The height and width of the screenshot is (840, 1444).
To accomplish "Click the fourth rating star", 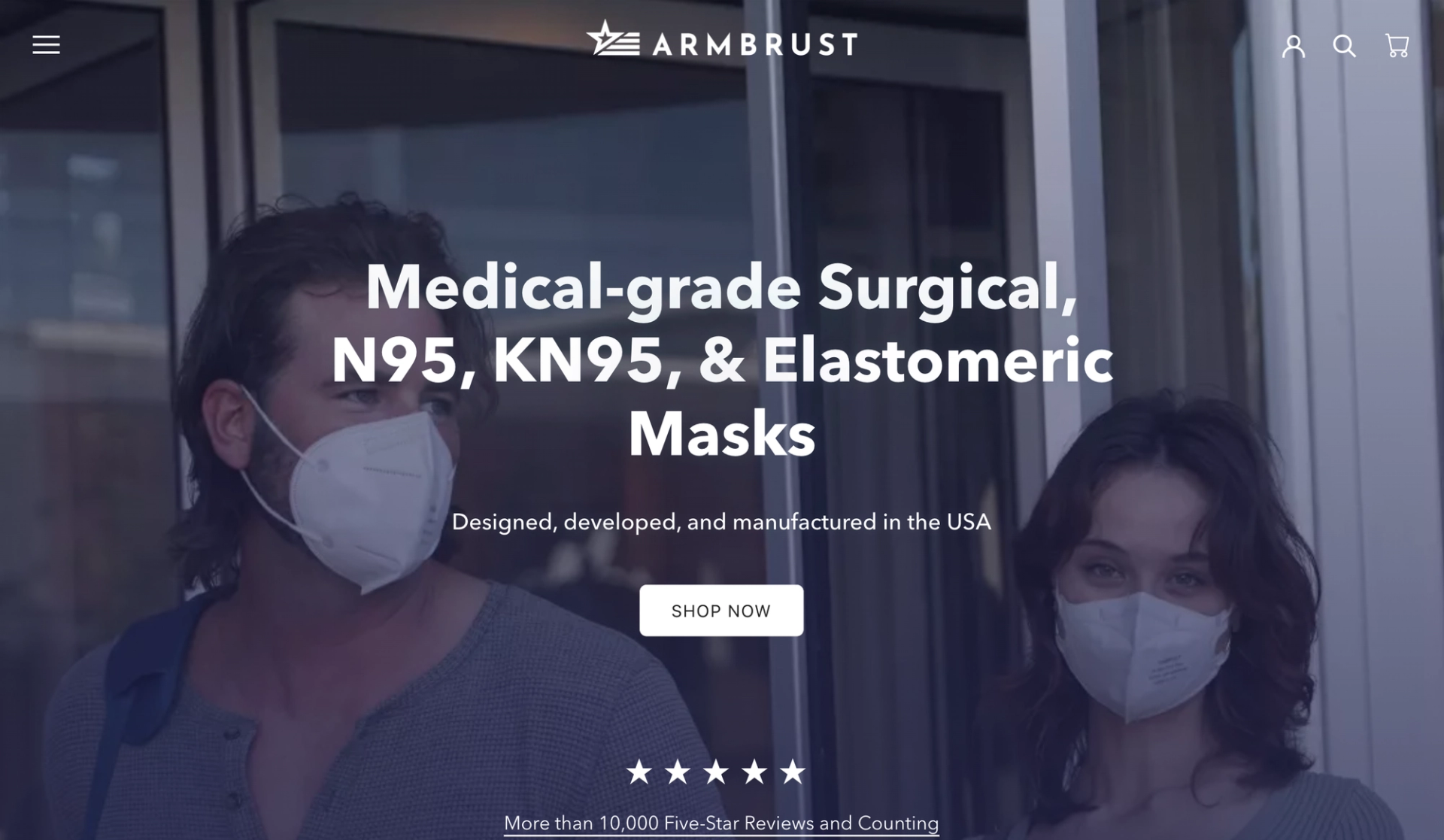I will tap(754, 772).
